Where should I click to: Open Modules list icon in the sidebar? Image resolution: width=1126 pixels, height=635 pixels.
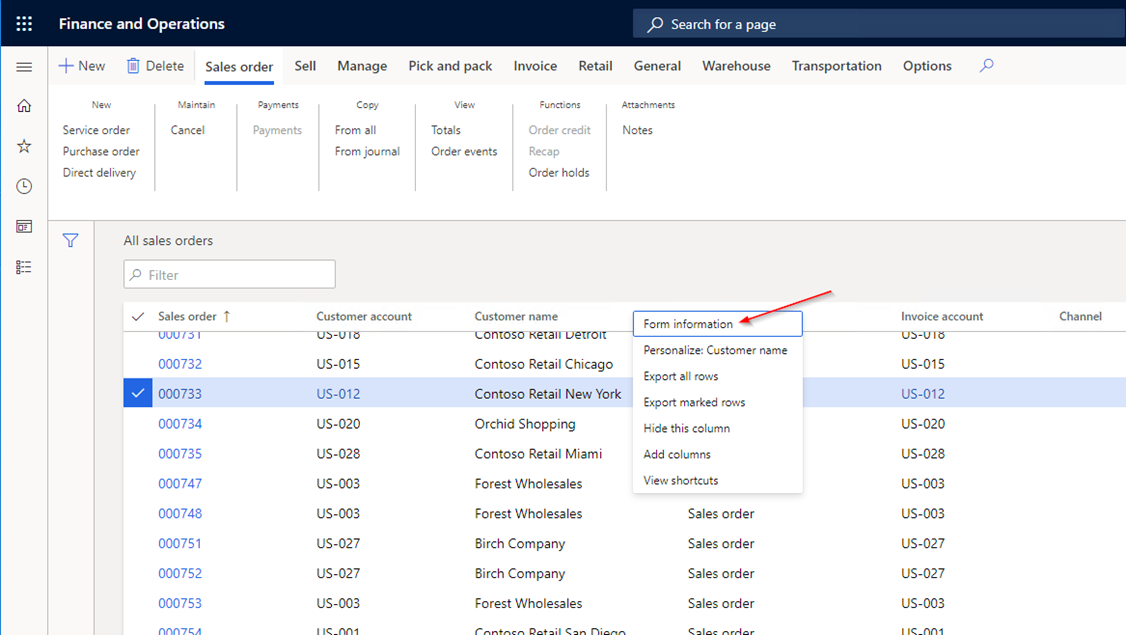pos(24,267)
